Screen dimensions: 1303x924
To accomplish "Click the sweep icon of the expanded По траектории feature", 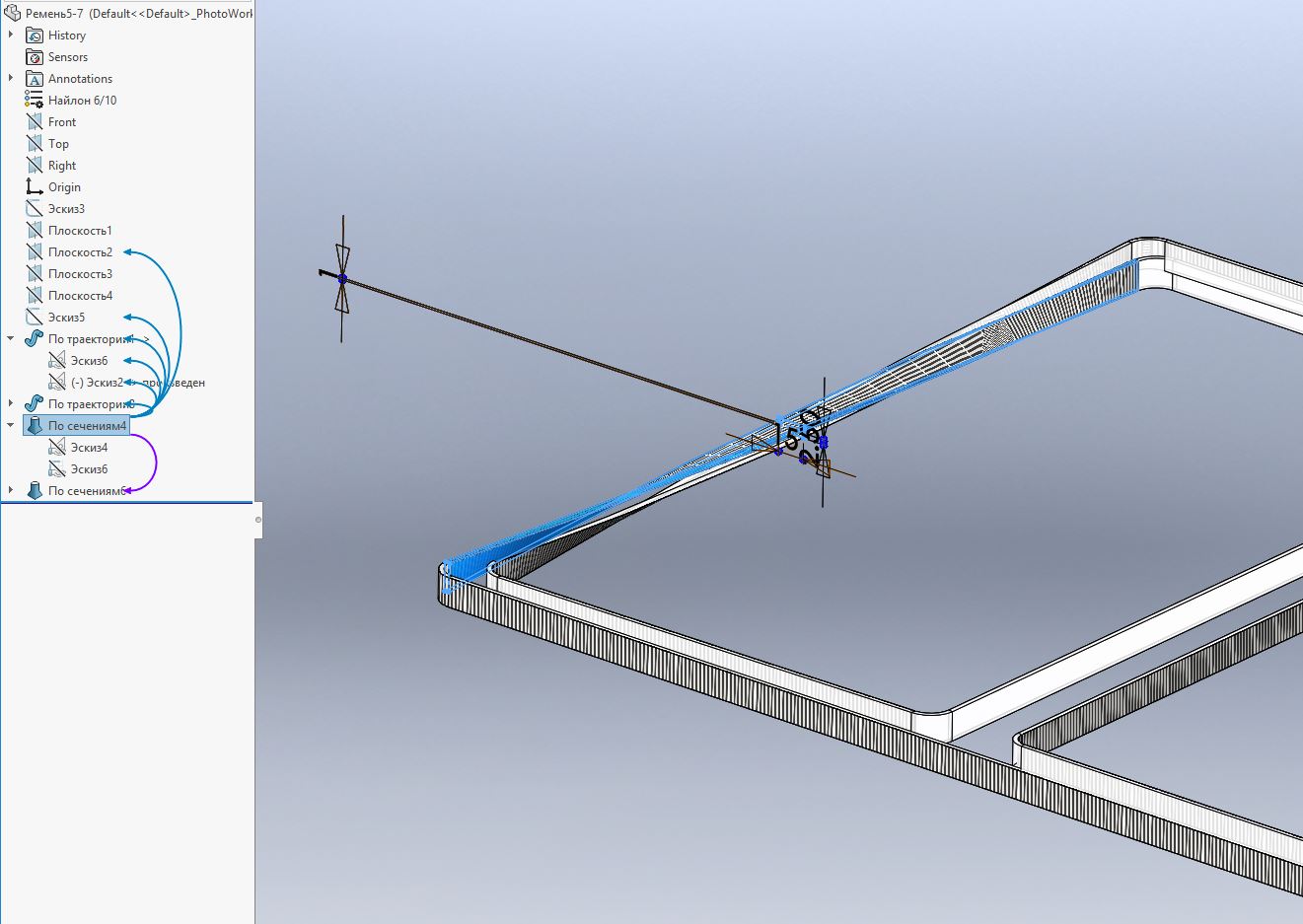I will [x=35, y=339].
